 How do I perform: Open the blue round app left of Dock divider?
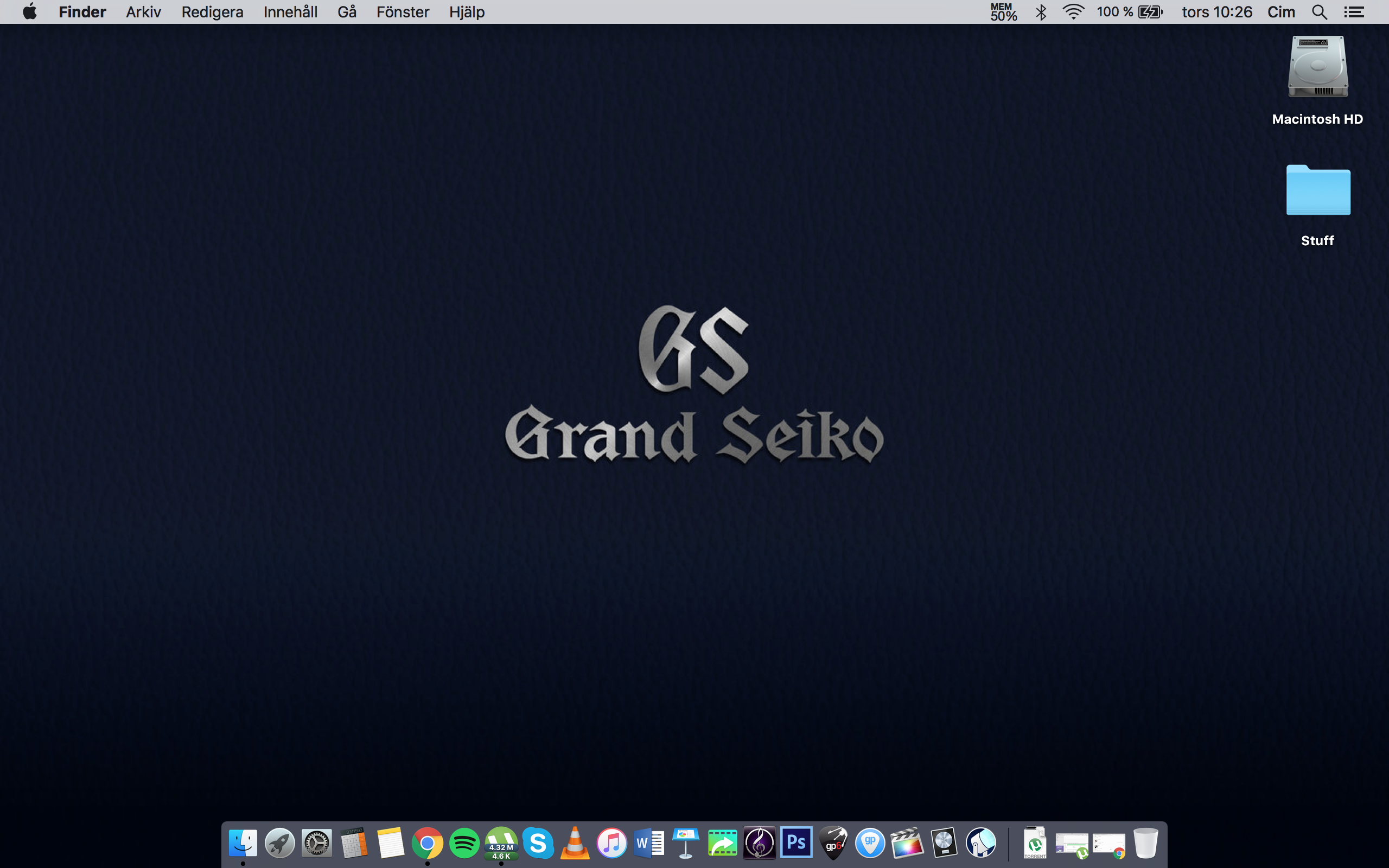tap(981, 843)
